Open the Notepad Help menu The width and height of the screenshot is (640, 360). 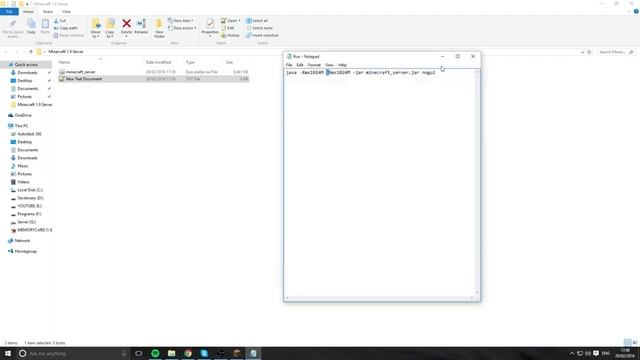pyautogui.click(x=342, y=65)
